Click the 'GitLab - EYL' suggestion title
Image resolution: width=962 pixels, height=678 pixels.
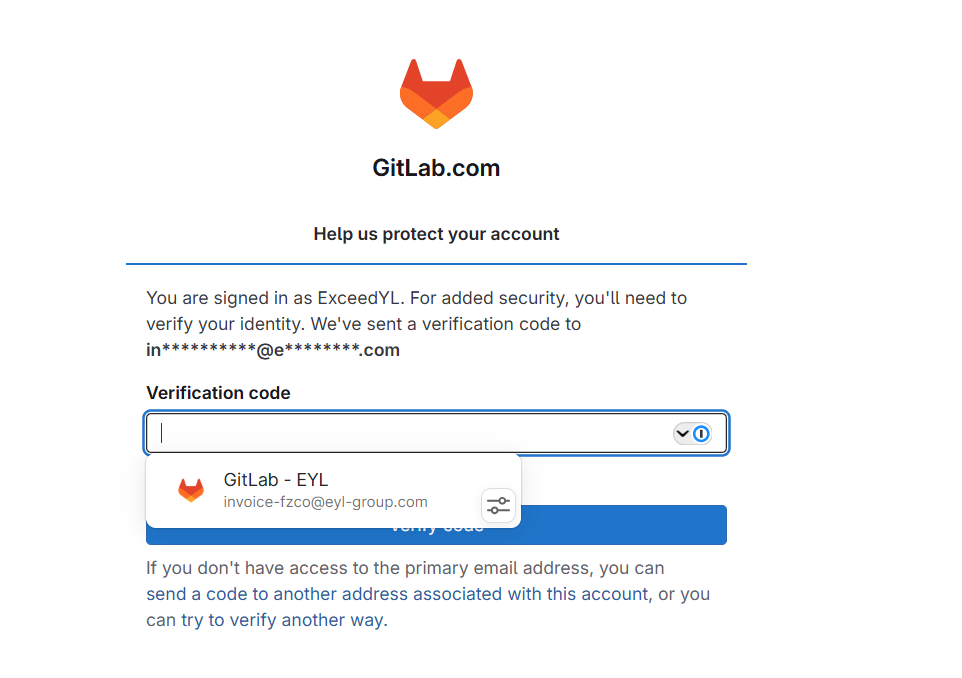click(275, 480)
